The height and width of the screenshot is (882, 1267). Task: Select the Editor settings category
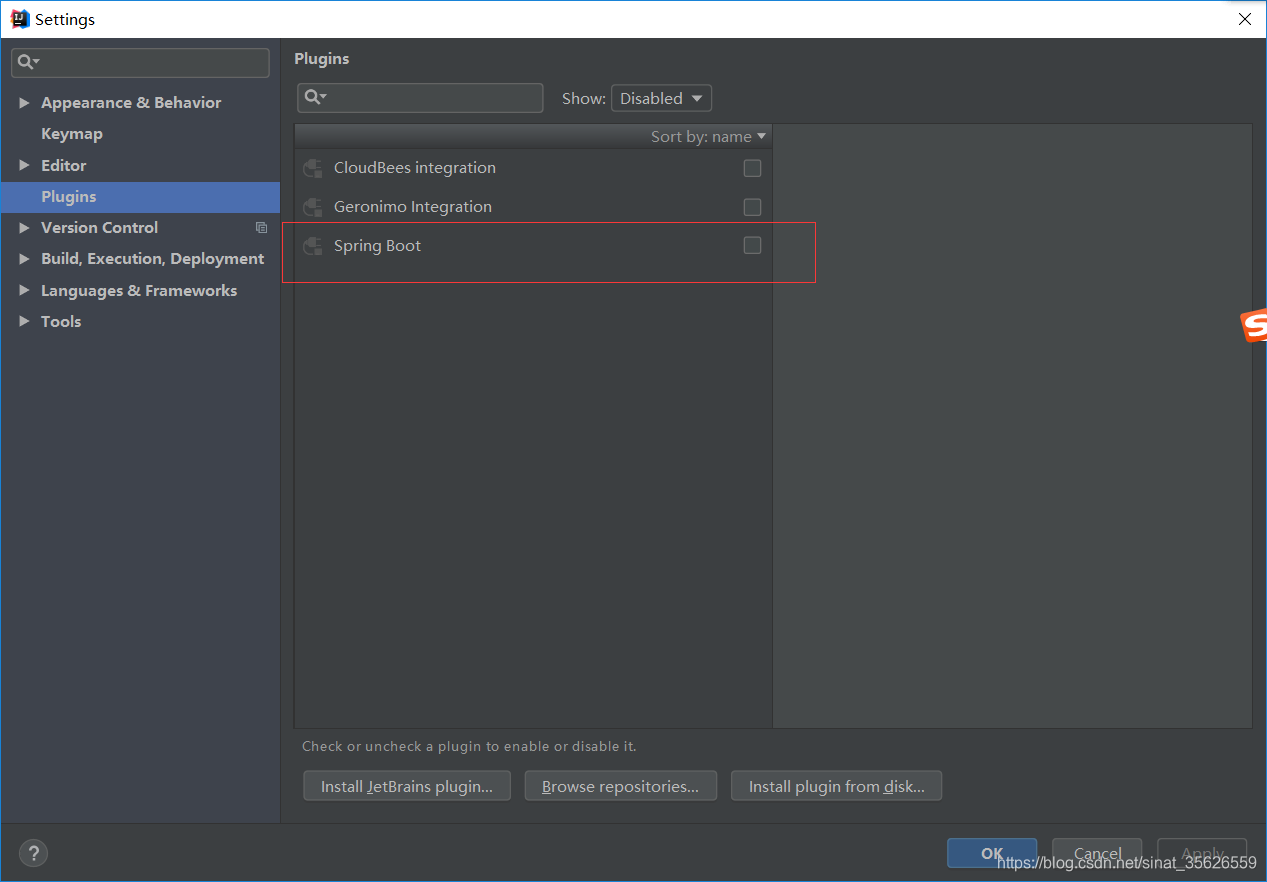click(x=63, y=165)
